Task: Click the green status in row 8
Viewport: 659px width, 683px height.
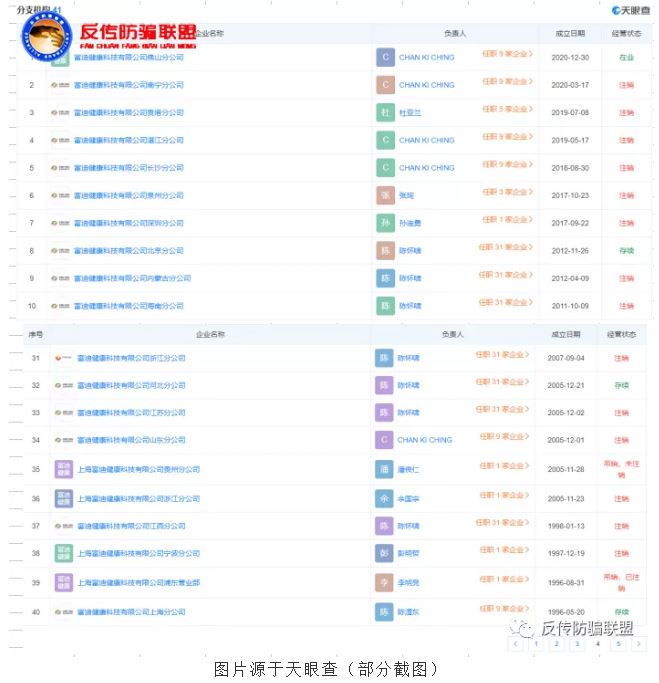Action: pyautogui.click(x=627, y=251)
